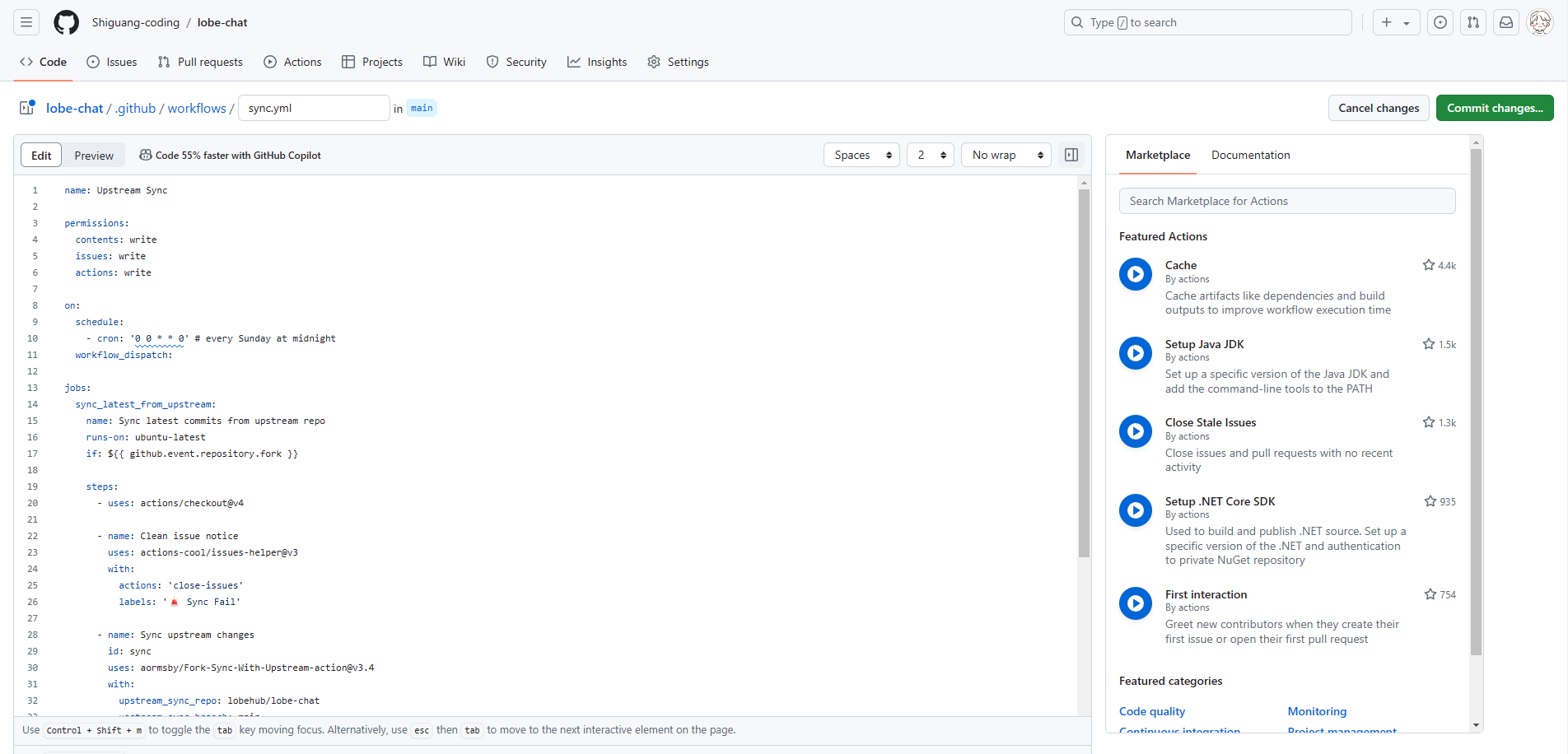1568x754 pixels.
Task: Open the global navigation hamburger menu
Action: 26,22
